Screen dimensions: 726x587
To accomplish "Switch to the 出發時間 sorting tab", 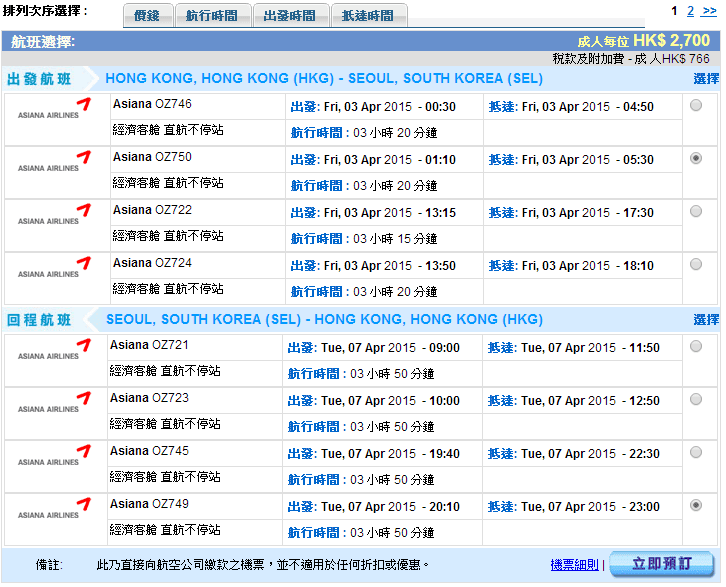I will point(290,16).
